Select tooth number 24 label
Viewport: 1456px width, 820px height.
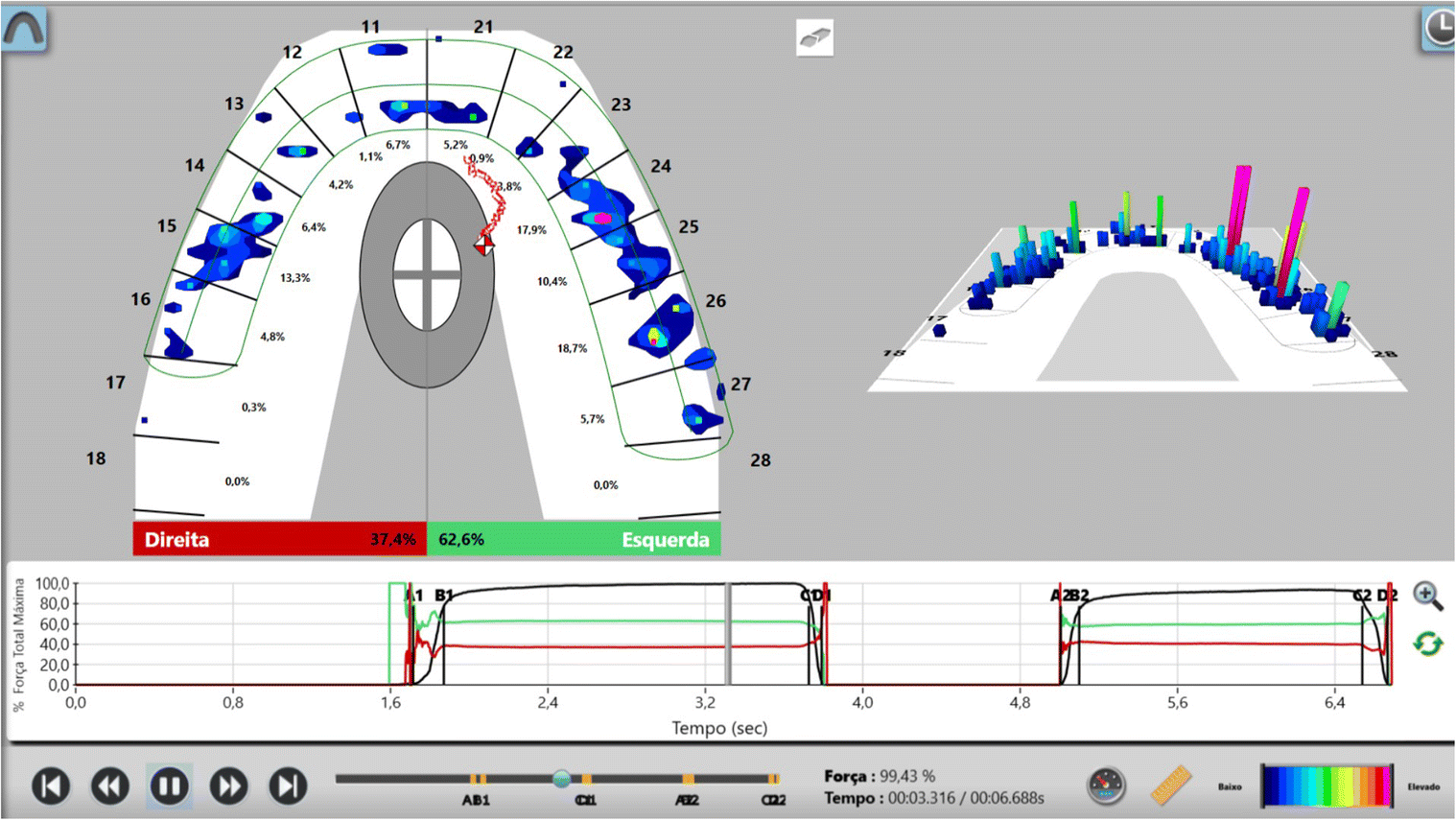tap(661, 166)
